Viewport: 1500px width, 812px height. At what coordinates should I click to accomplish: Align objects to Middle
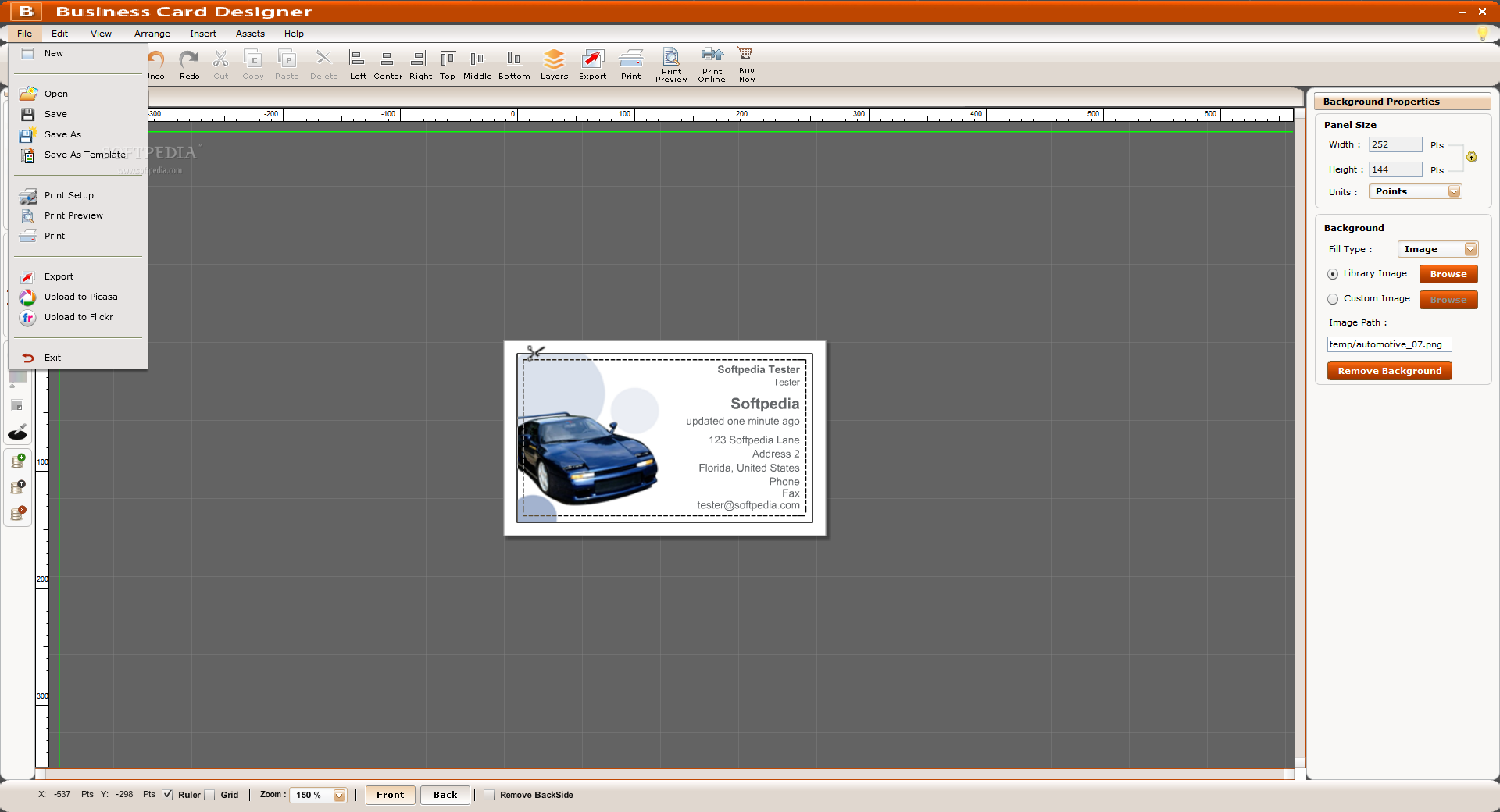pos(477,65)
